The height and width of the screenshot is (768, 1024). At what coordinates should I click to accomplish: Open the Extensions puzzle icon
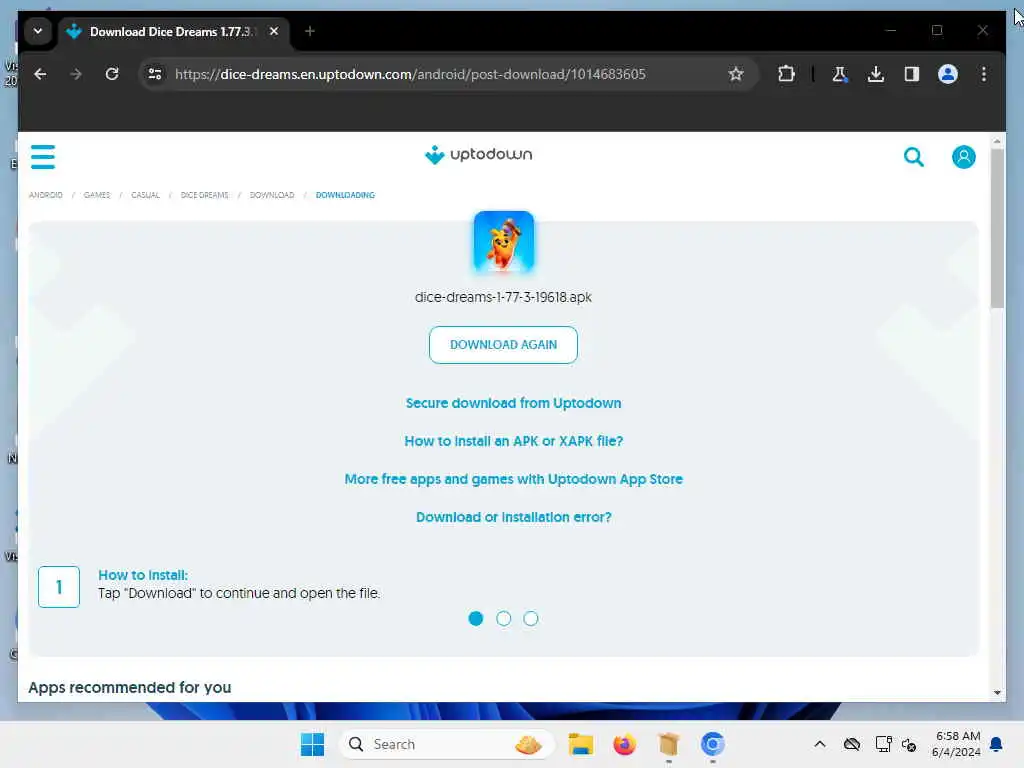point(786,74)
